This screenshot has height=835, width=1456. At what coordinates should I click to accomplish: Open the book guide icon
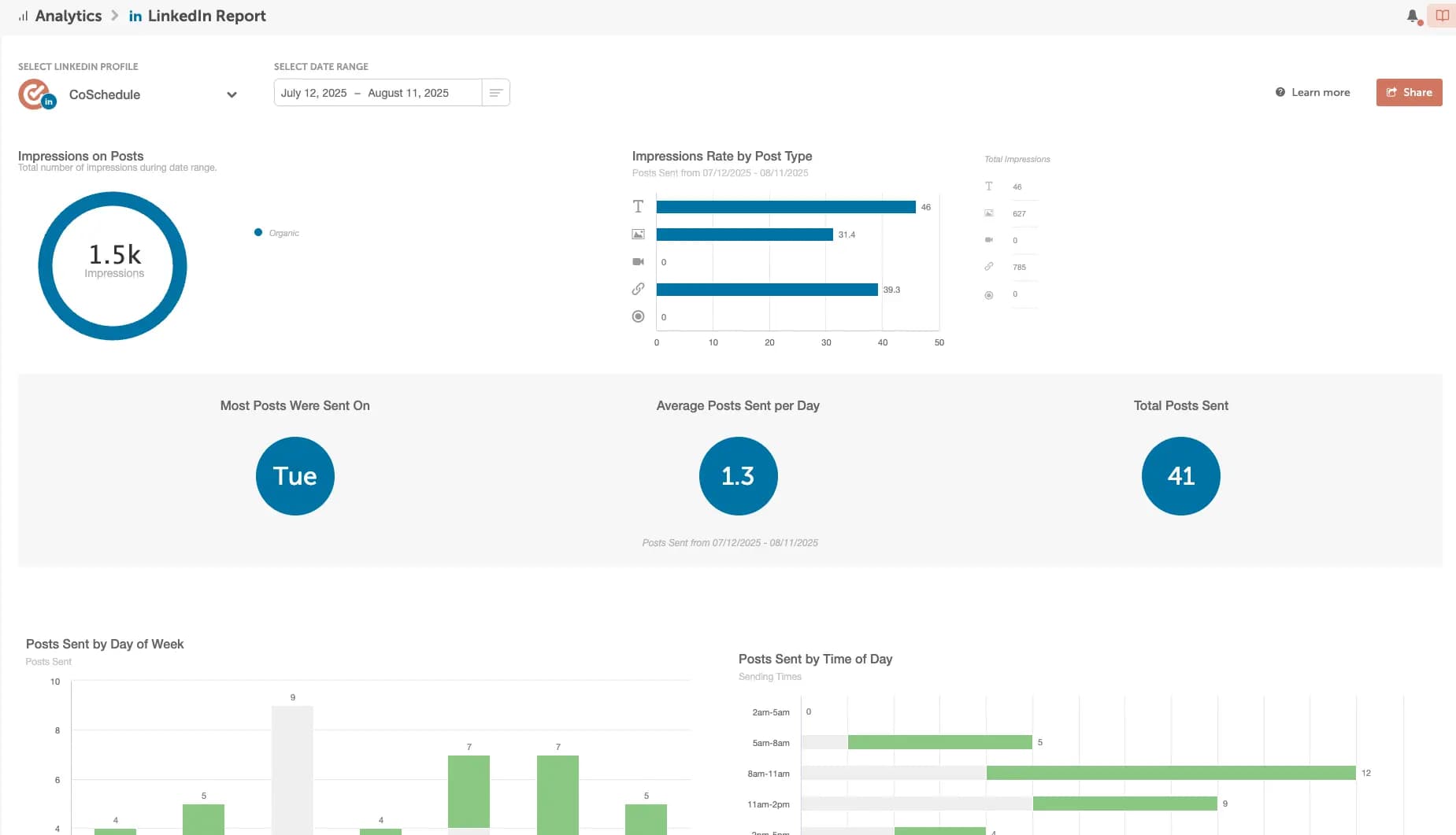click(1442, 16)
